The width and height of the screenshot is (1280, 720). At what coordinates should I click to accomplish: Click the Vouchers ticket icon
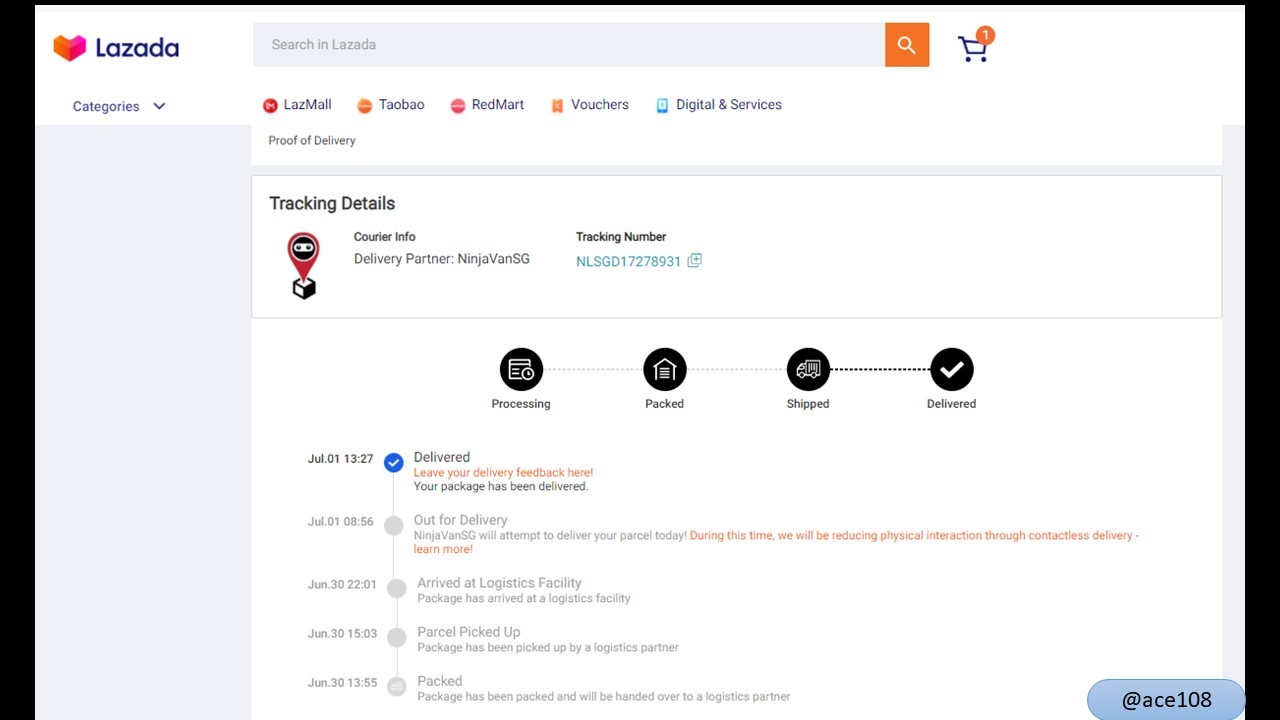(x=557, y=105)
